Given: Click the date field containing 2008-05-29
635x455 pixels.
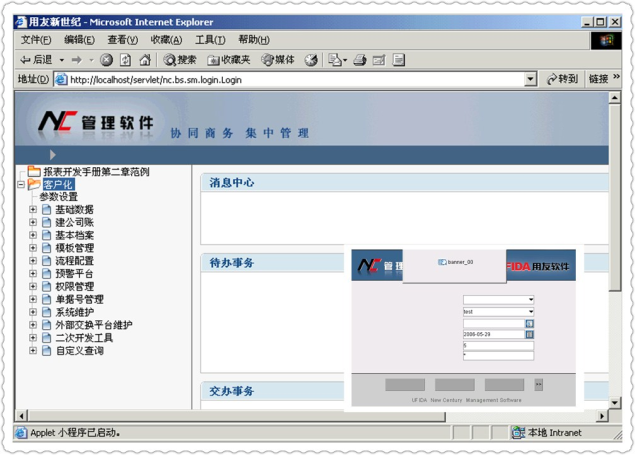Looking at the screenshot, I should point(492,335).
